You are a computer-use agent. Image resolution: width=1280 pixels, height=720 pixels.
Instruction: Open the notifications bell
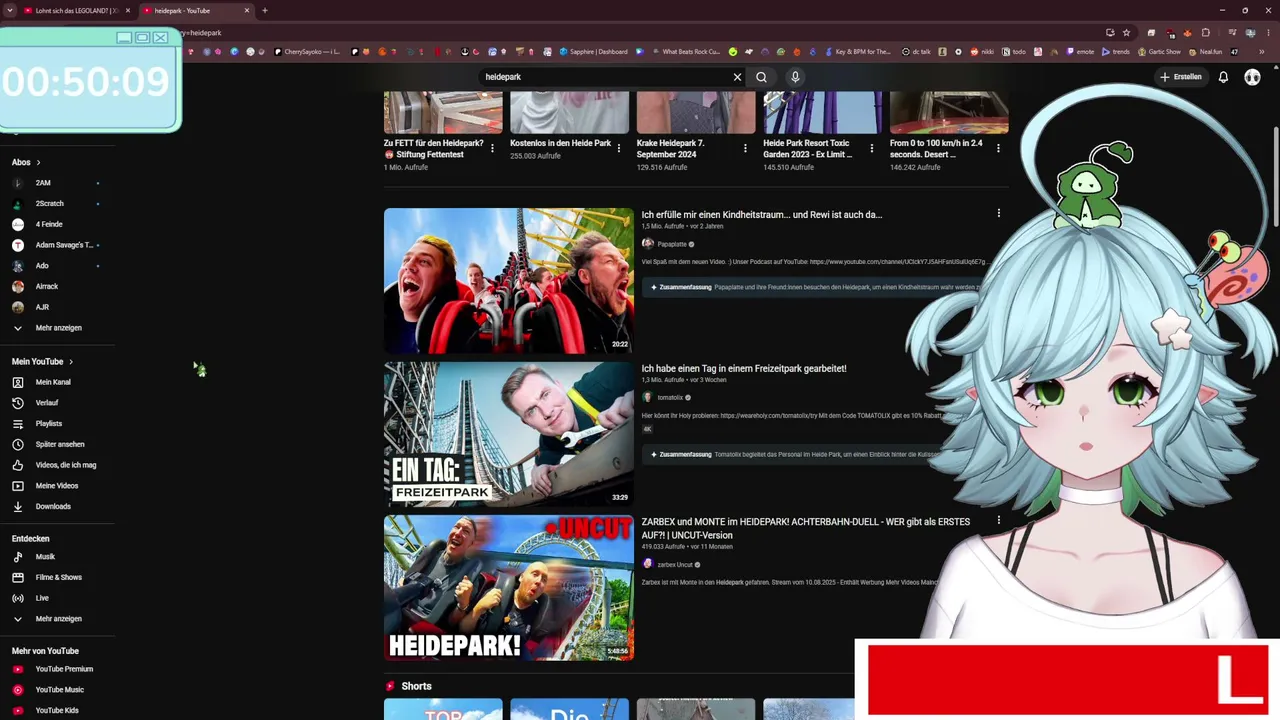pos(1223,77)
